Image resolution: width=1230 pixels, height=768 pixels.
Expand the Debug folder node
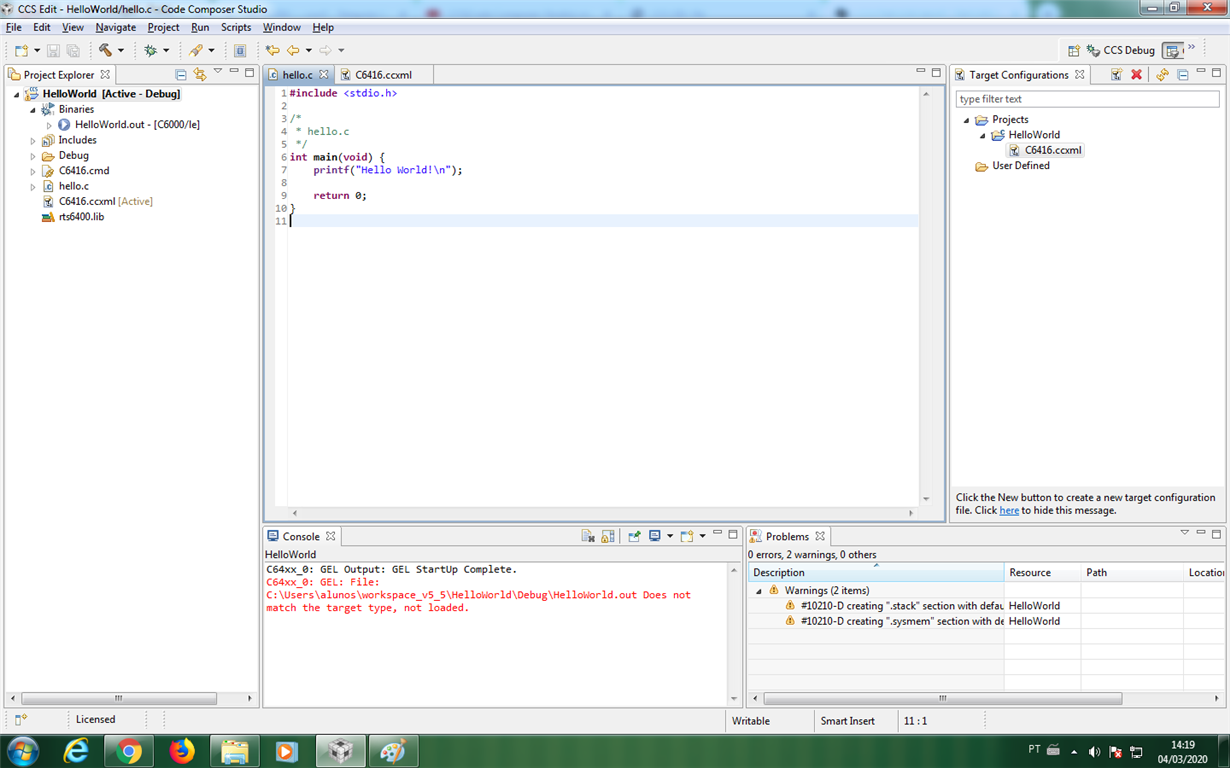33,156
